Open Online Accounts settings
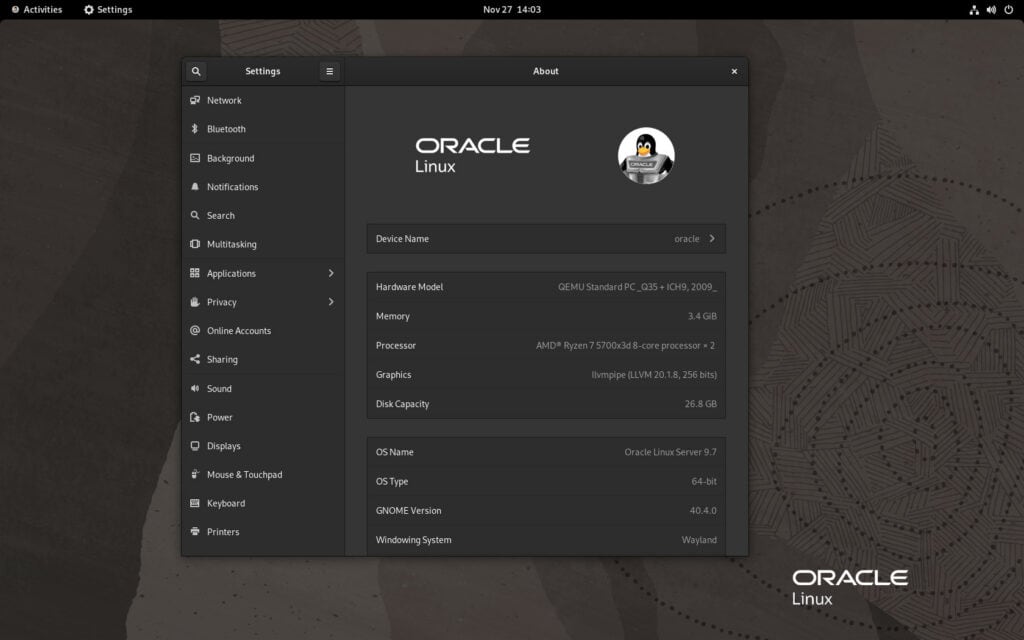This screenshot has width=1024, height=640. point(238,331)
